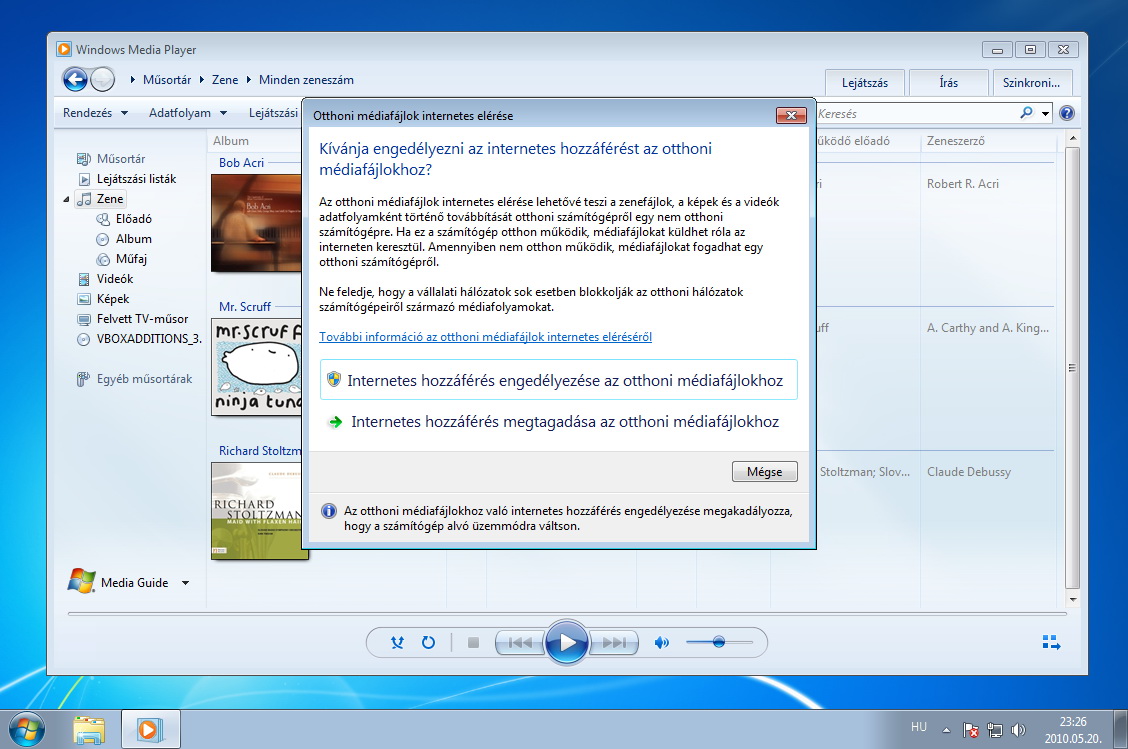The image size is (1128, 749).
Task: Click the Mégse button in dialog
Action: tap(764, 472)
